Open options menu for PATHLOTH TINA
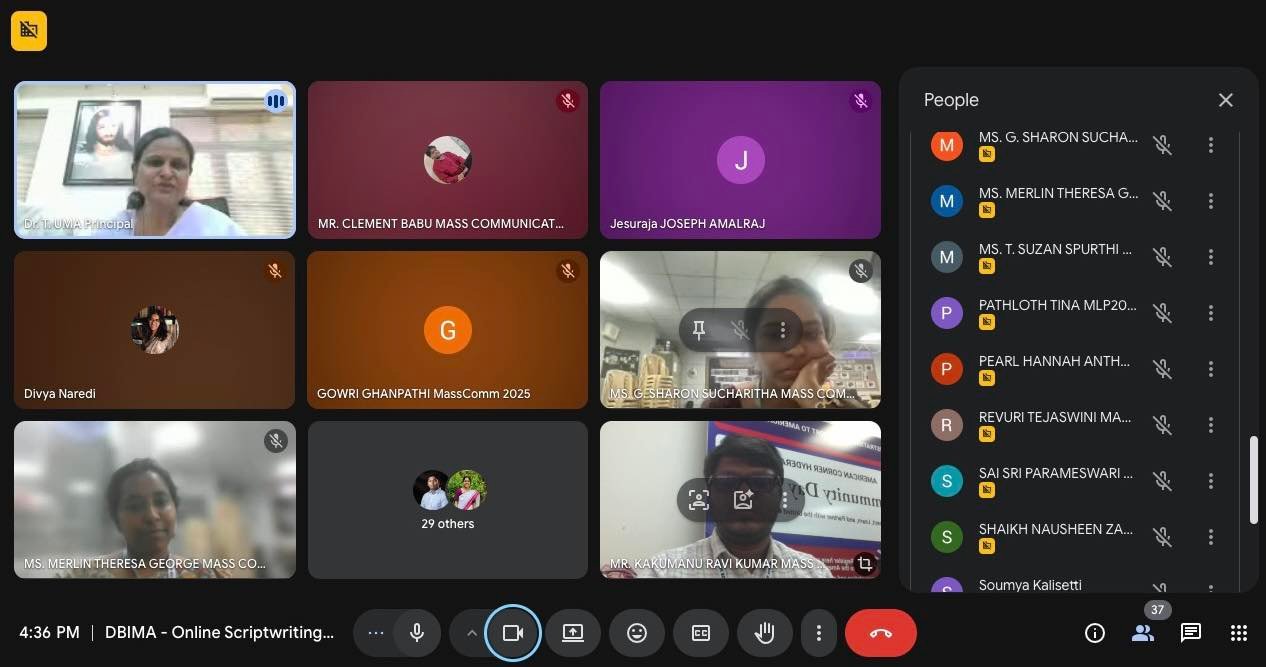The height and width of the screenshot is (667, 1266). tap(1210, 313)
